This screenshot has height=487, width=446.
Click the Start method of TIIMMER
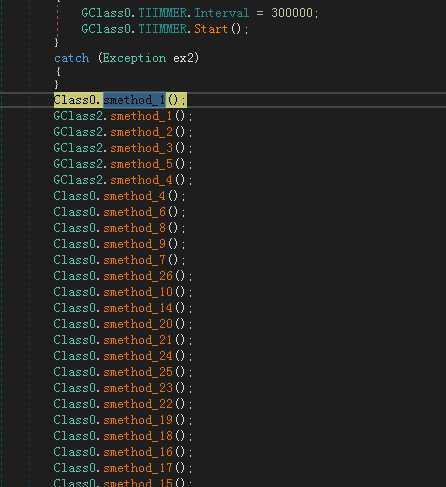tap(211, 29)
